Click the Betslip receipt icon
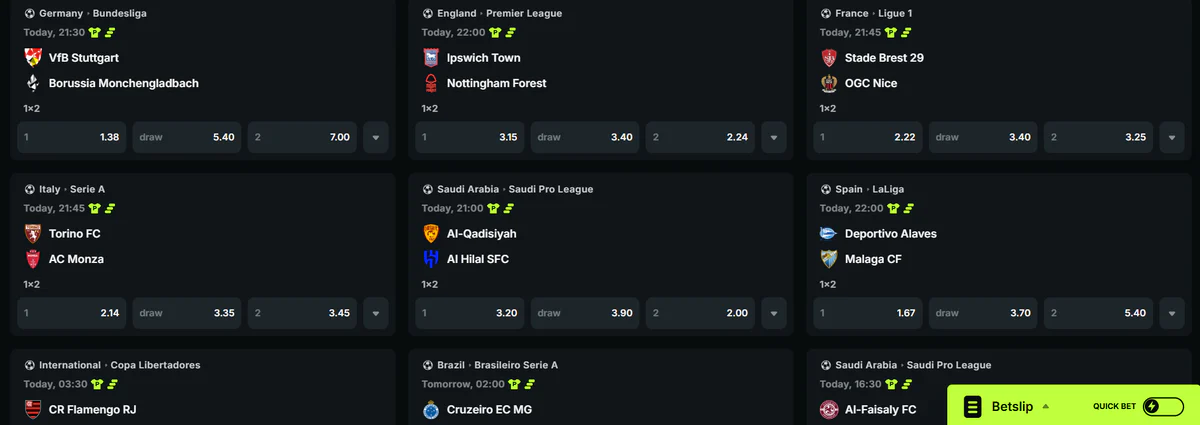Screen dimensions: 1200x425 (972, 406)
